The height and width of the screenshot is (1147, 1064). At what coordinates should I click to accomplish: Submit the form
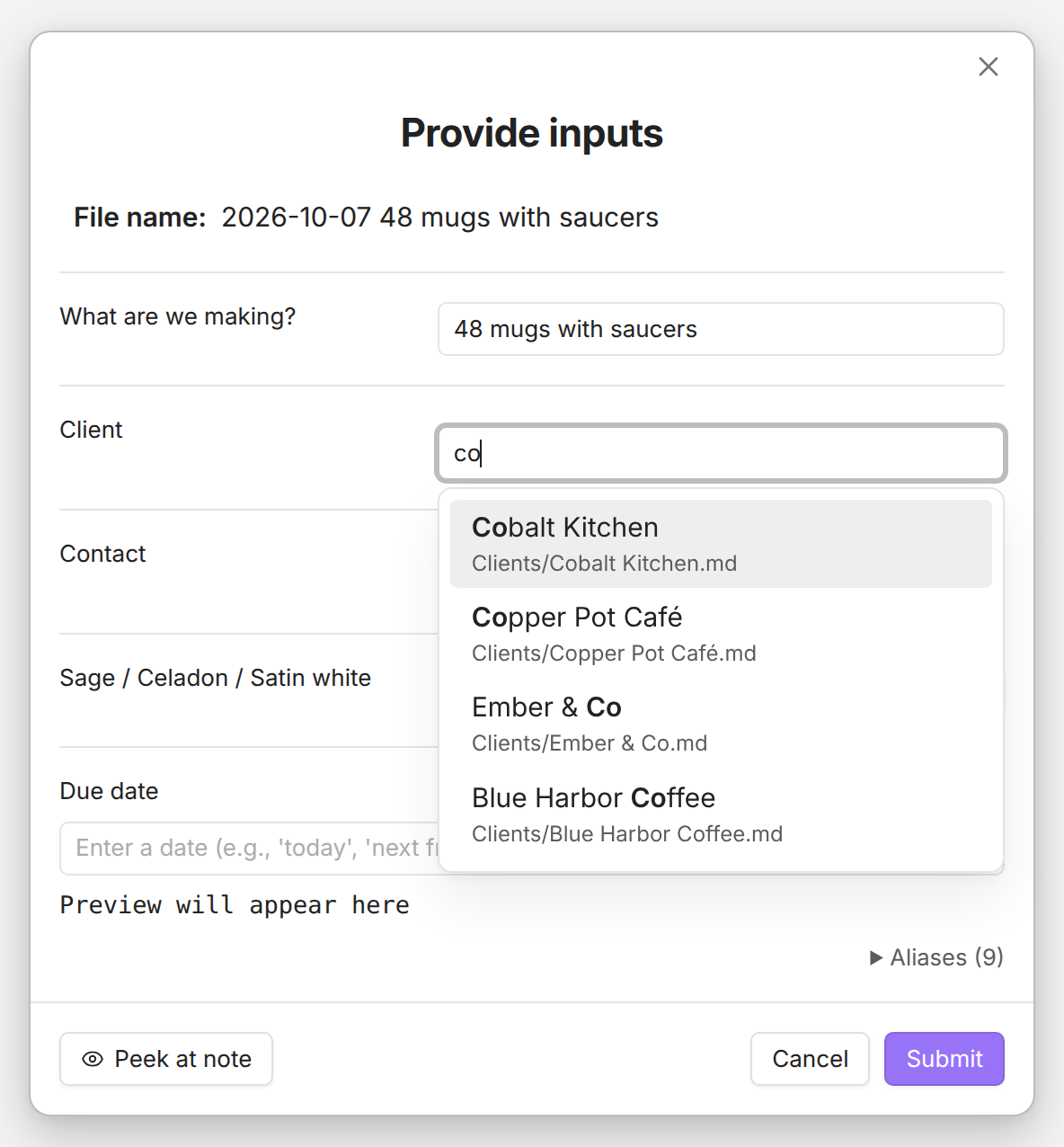pyautogui.click(x=944, y=1059)
